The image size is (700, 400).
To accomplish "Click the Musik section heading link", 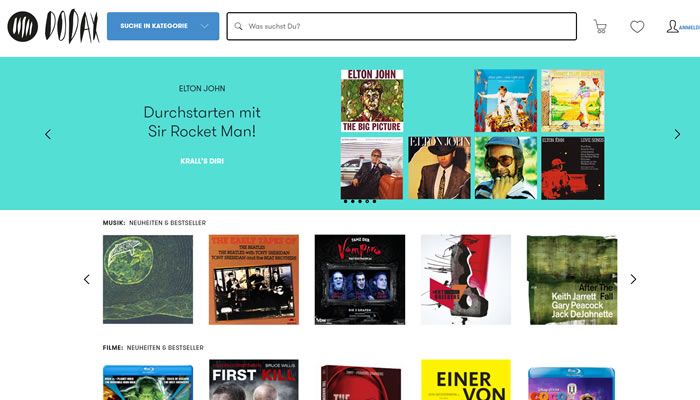I will click(114, 222).
